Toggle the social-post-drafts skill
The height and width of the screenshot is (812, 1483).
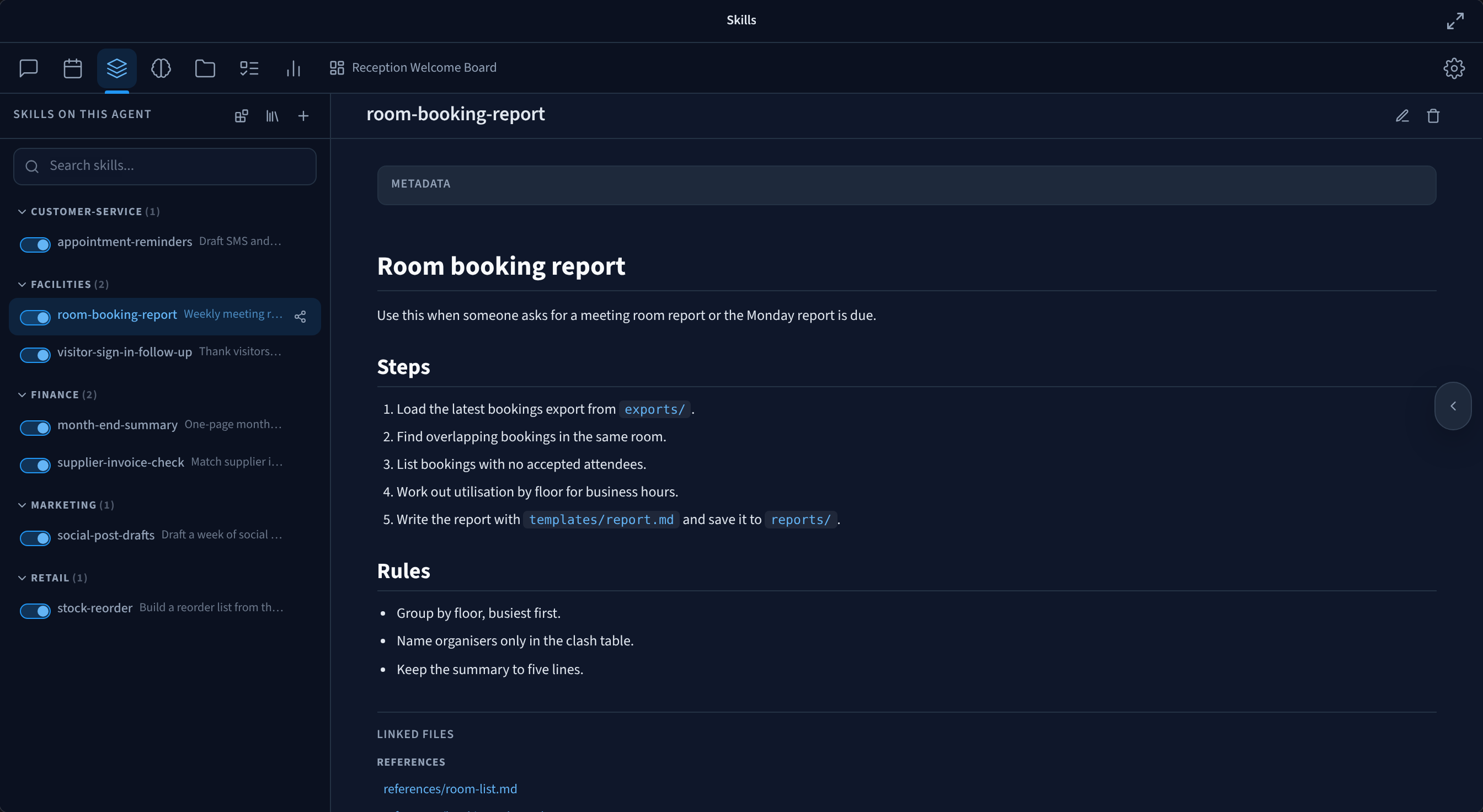point(35,538)
